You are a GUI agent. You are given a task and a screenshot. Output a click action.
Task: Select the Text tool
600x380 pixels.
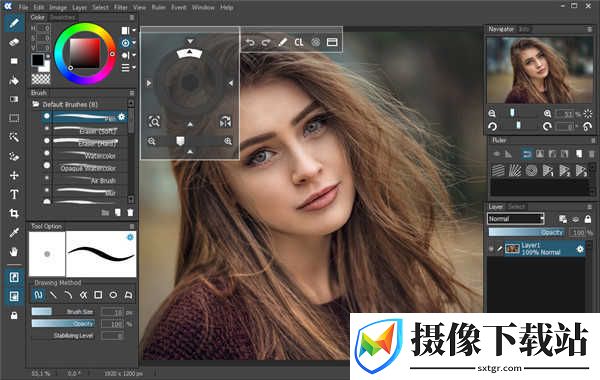pyautogui.click(x=14, y=194)
